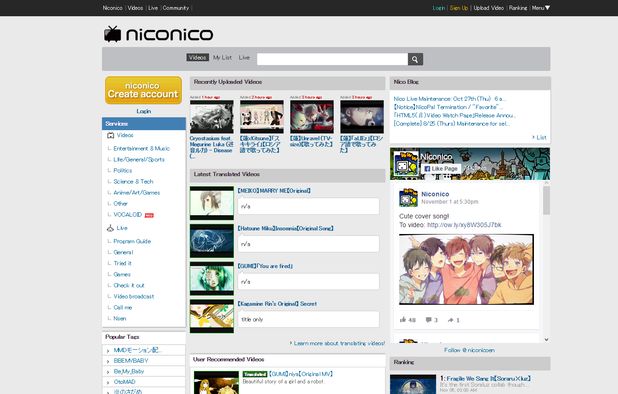The image size is (618, 394).
Task: Select the Videos search tab
Action: click(x=197, y=58)
